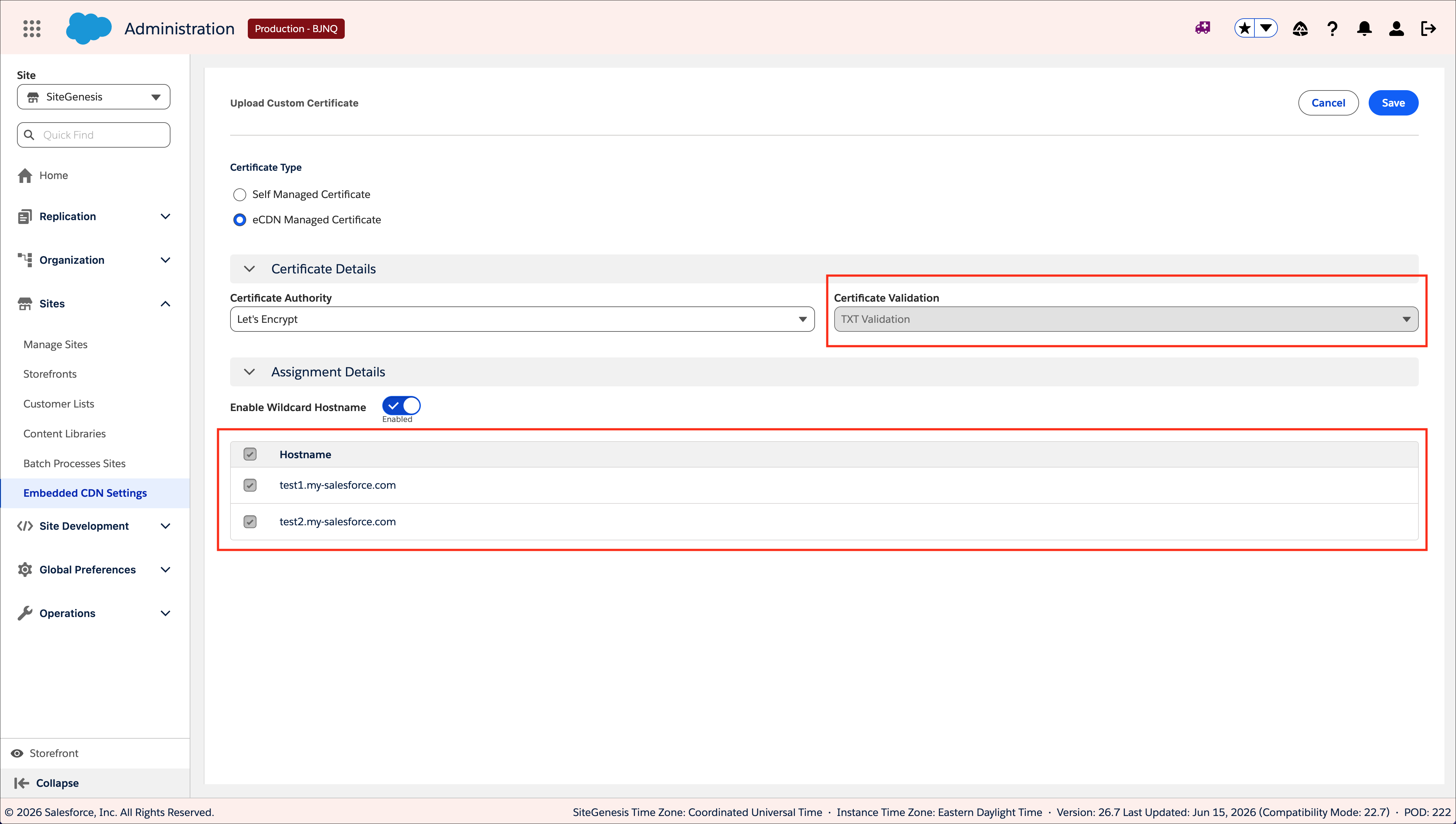Open Batch Processes Sites
Viewport: 1456px width, 824px height.
[74, 463]
